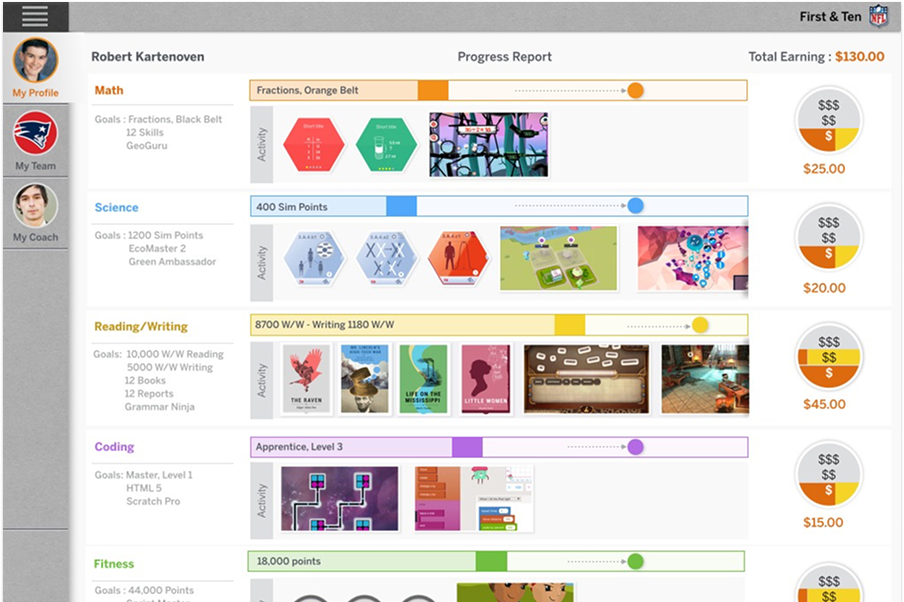The width and height of the screenshot is (904, 602).
Task: Click the Science row Activity label
Action: click(262, 263)
